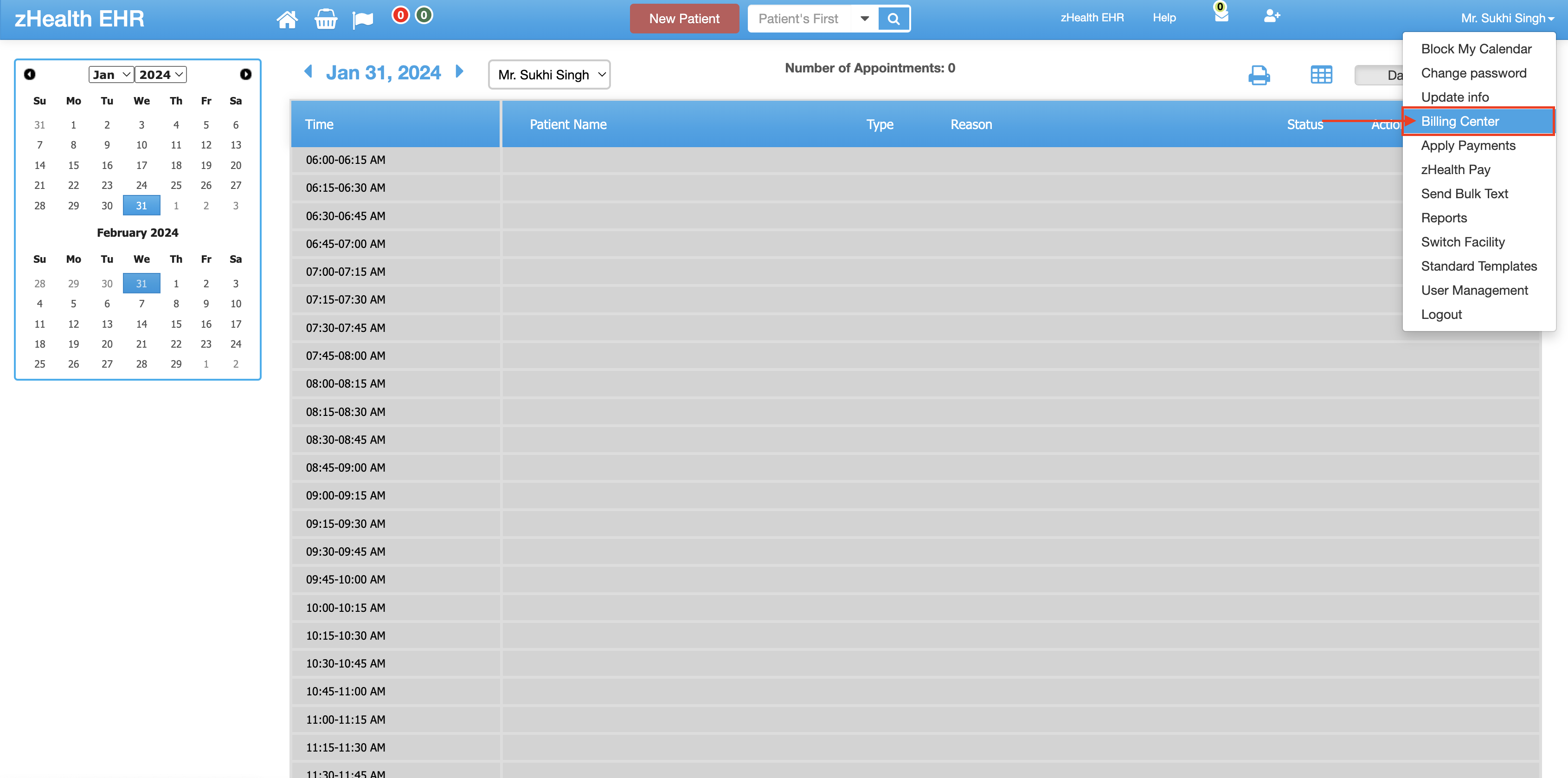Viewport: 1568px width, 778px height.
Task: Click the 08:15-08:30 AM time slot
Action: (x=395, y=412)
